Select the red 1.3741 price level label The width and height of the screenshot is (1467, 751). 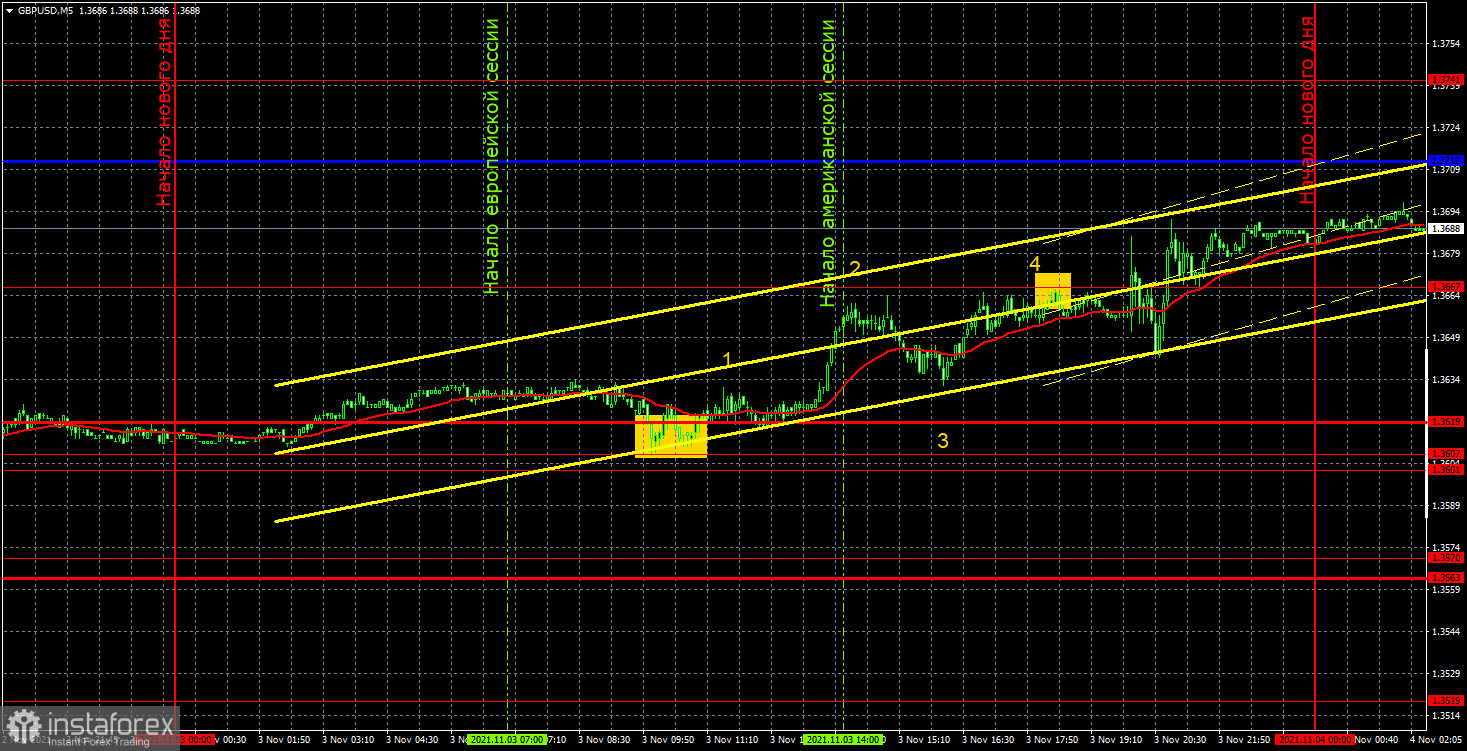click(x=1445, y=79)
